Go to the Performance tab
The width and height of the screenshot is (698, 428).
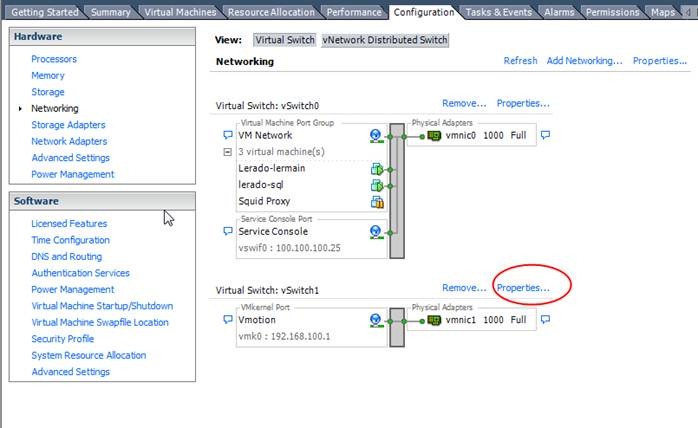pos(354,12)
